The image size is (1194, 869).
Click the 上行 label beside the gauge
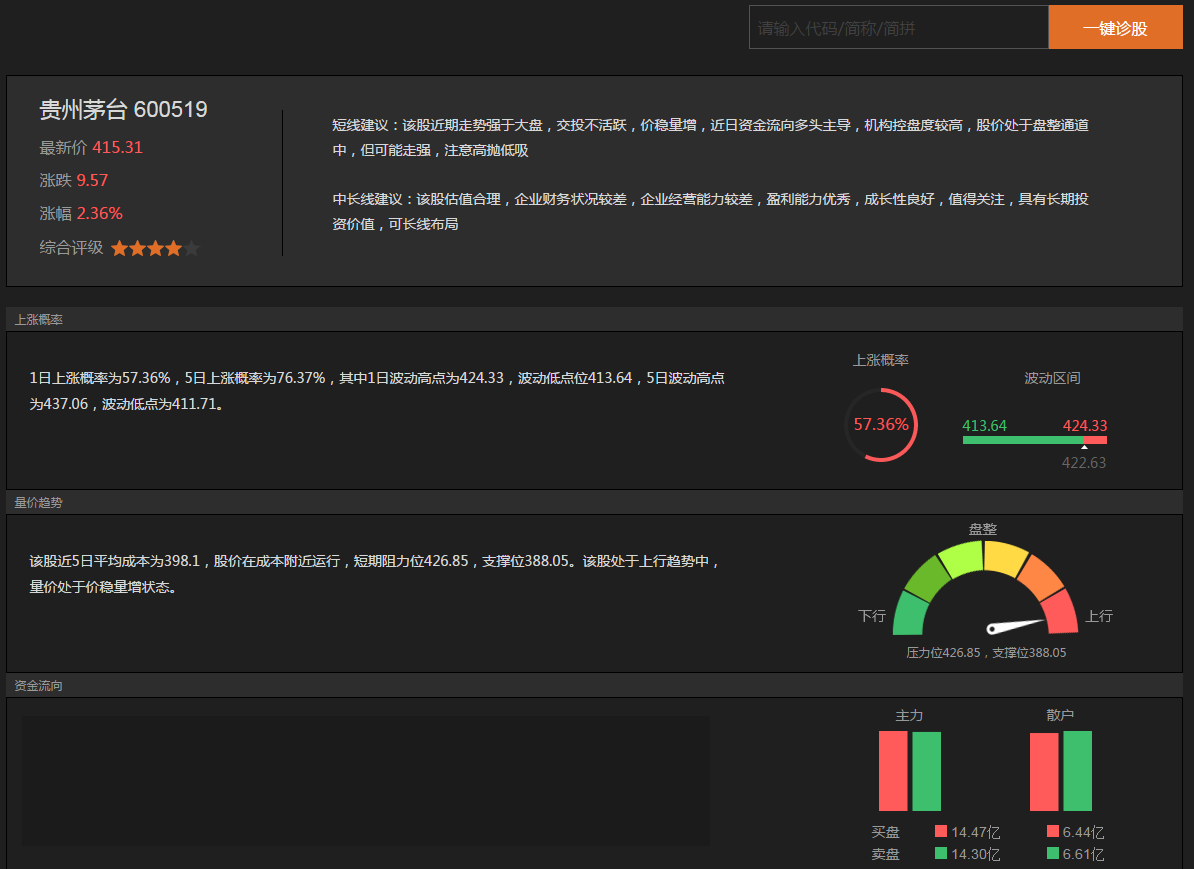coord(1099,615)
